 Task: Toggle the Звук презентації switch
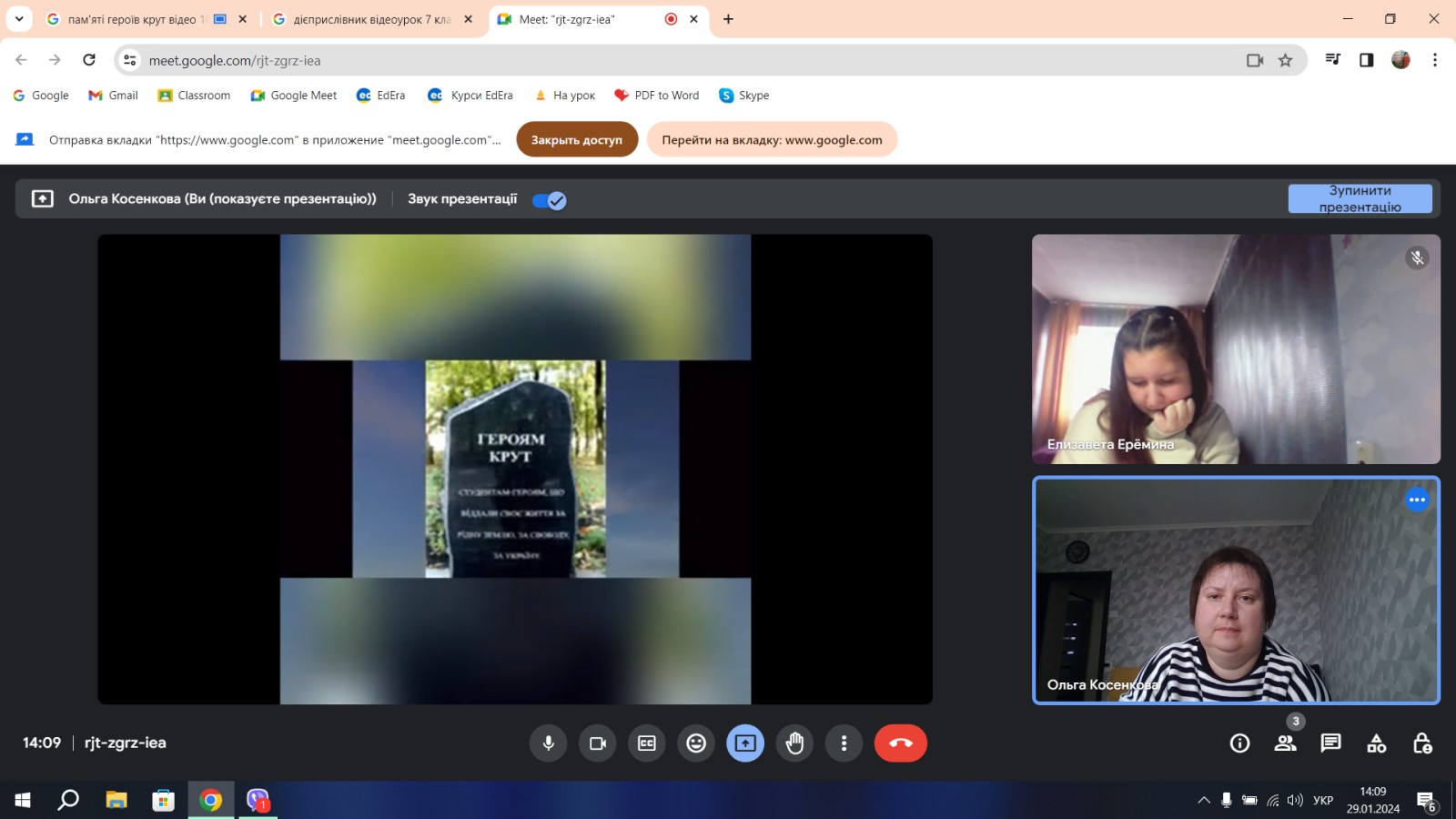pos(550,200)
